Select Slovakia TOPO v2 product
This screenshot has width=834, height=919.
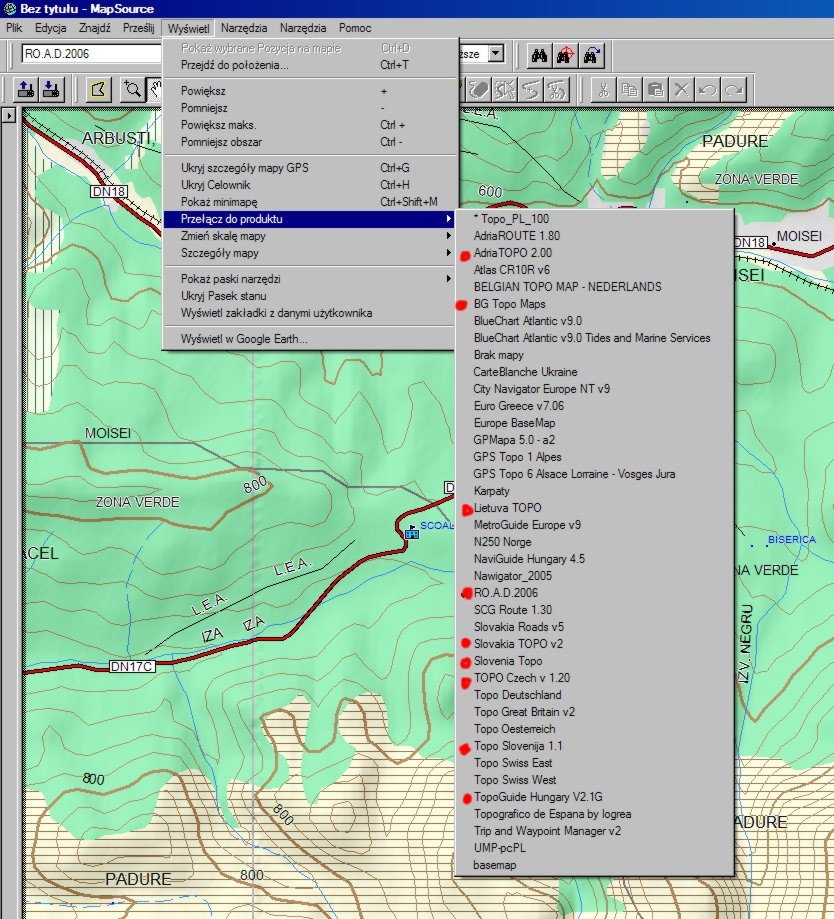point(594,644)
